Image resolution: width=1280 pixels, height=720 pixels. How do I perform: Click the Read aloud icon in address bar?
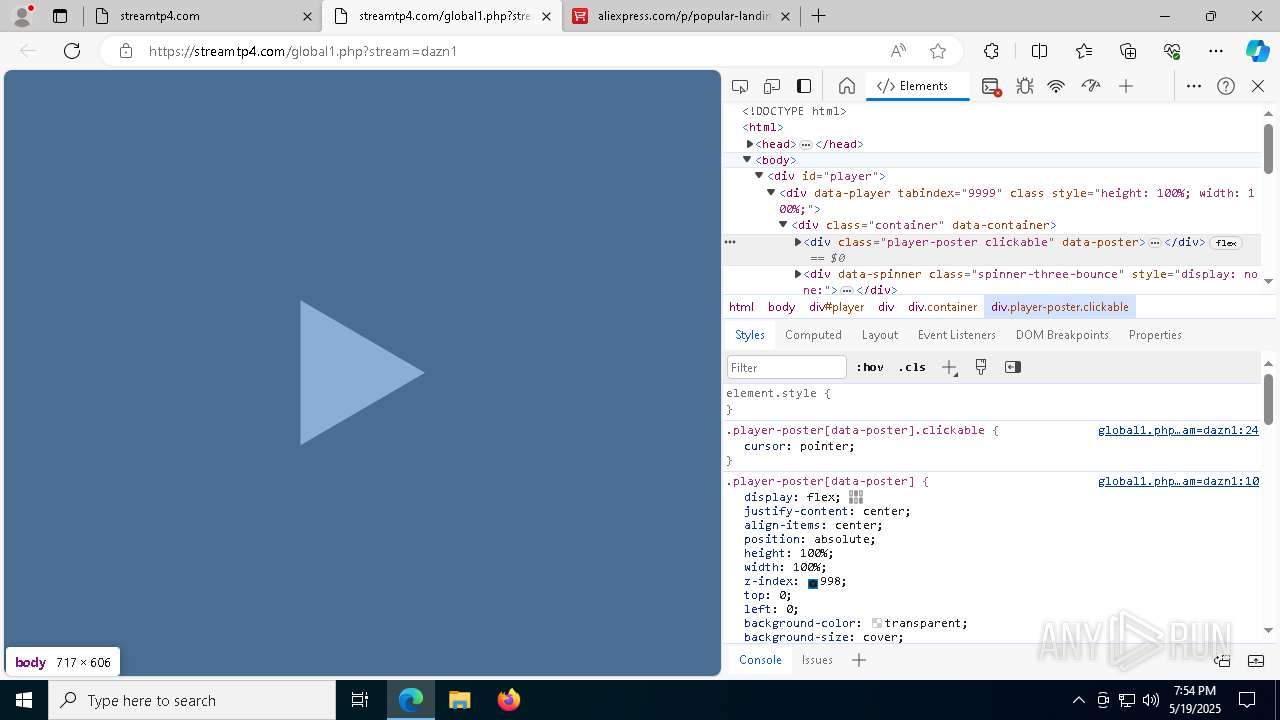898,51
